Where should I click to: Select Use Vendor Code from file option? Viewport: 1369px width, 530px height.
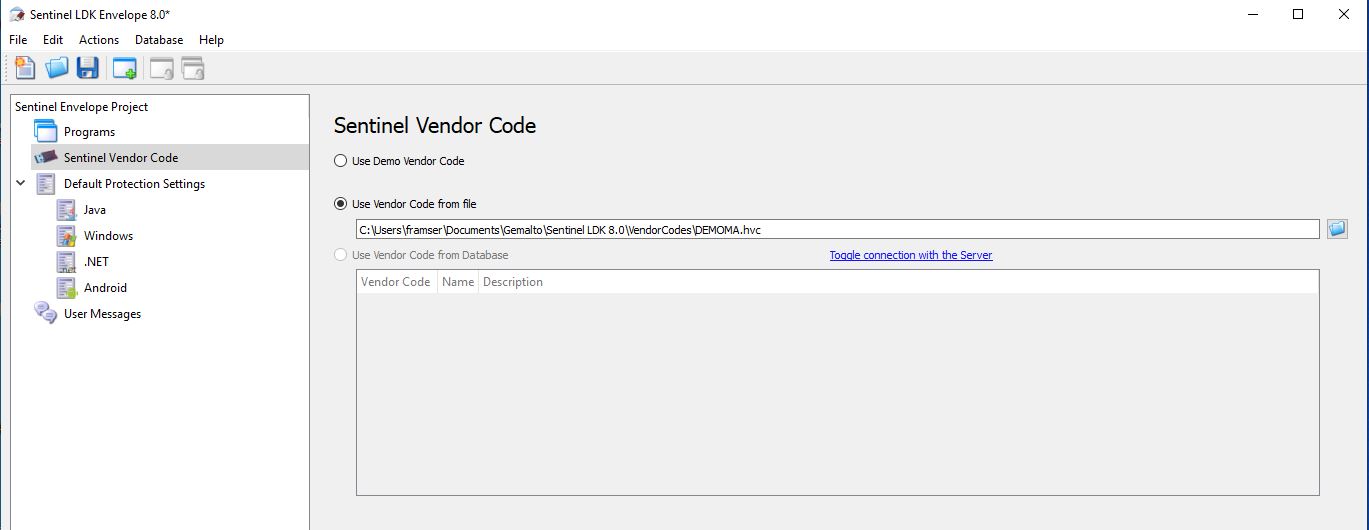tap(405, 204)
